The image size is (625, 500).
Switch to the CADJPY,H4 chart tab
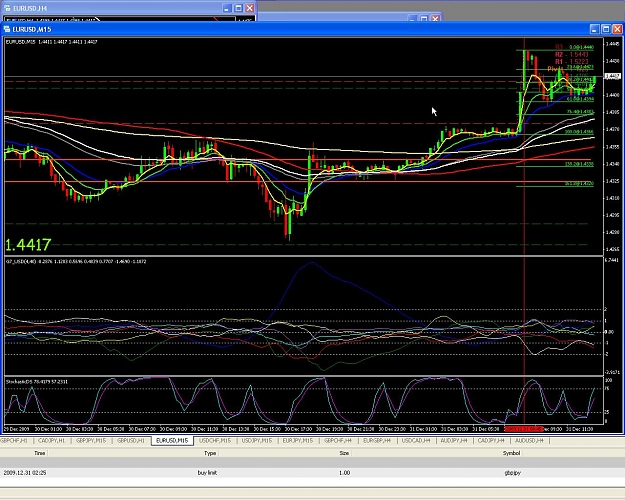click(x=491, y=441)
